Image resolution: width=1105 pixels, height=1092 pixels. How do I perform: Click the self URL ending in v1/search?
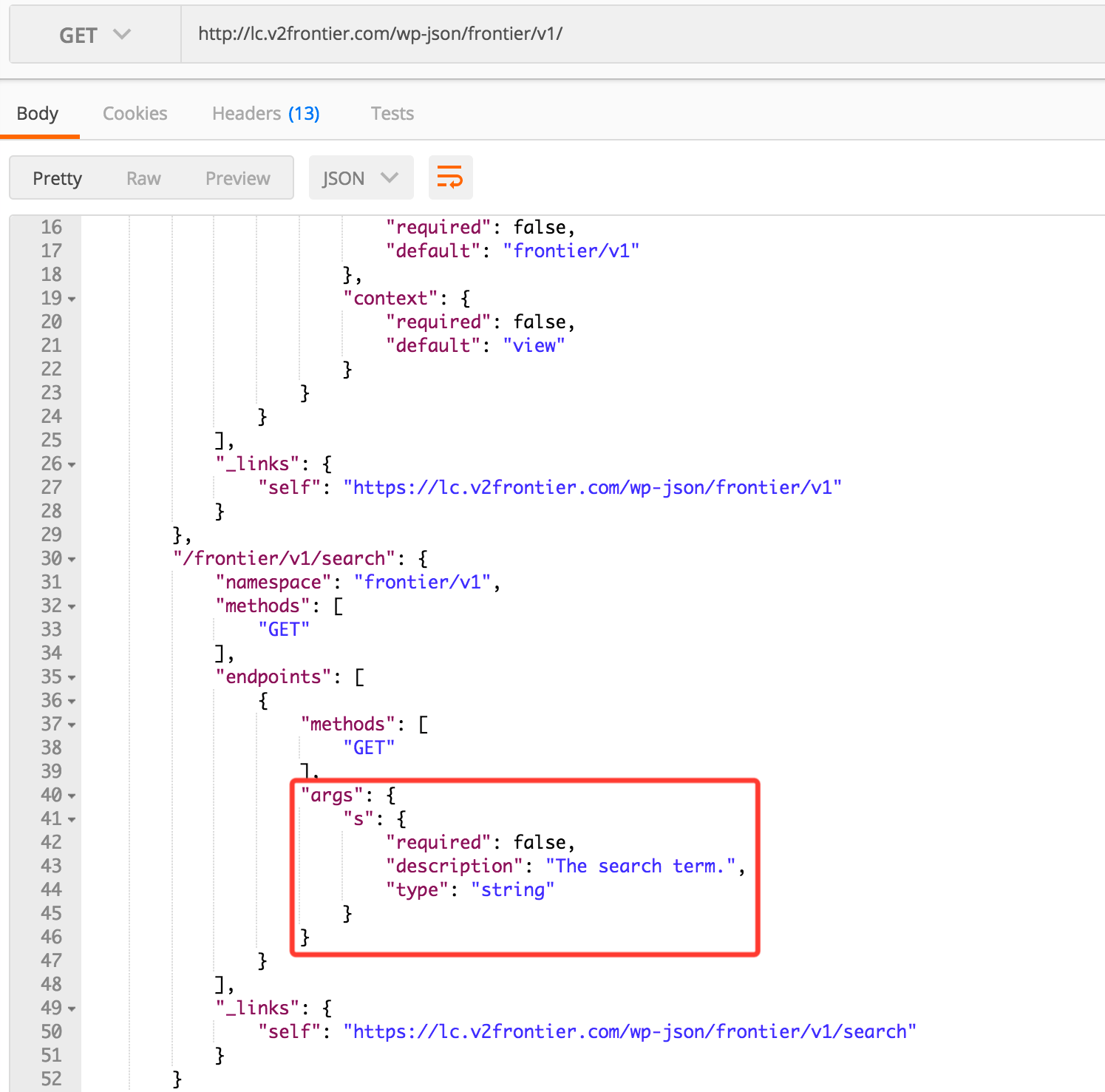pyautogui.click(x=630, y=1031)
